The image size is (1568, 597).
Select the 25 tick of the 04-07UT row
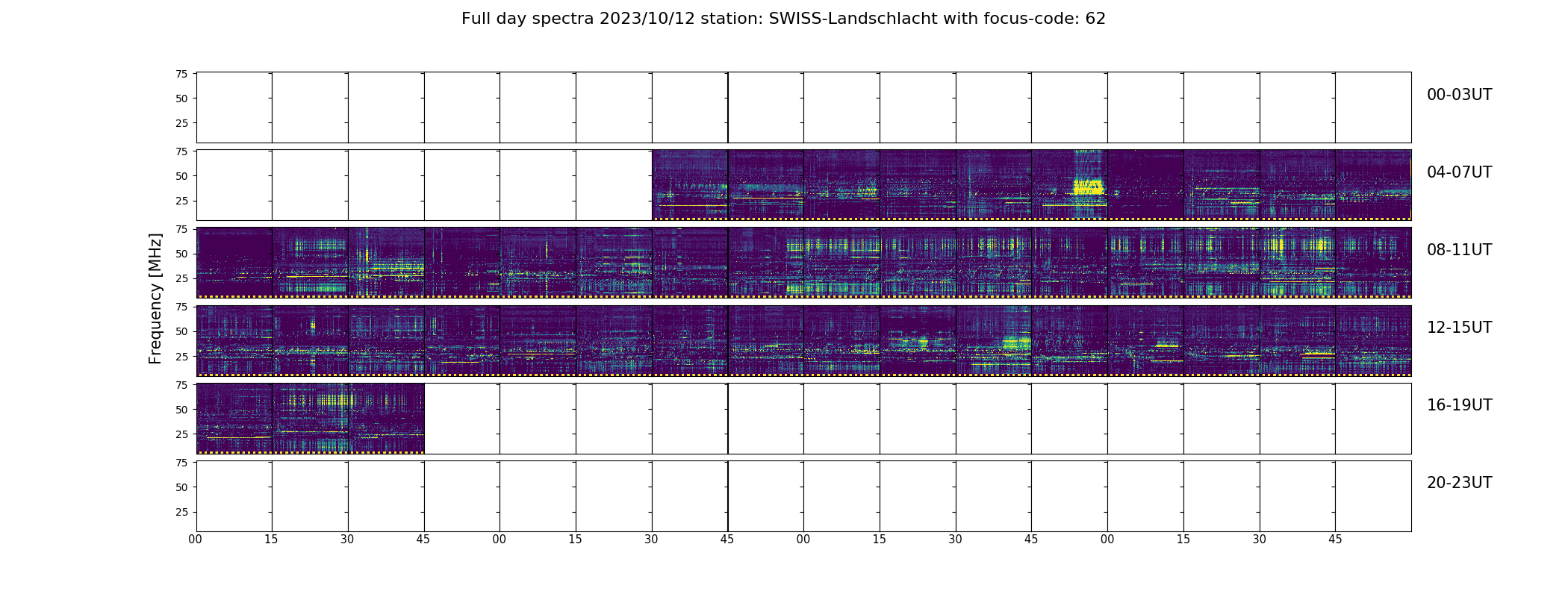click(181, 201)
